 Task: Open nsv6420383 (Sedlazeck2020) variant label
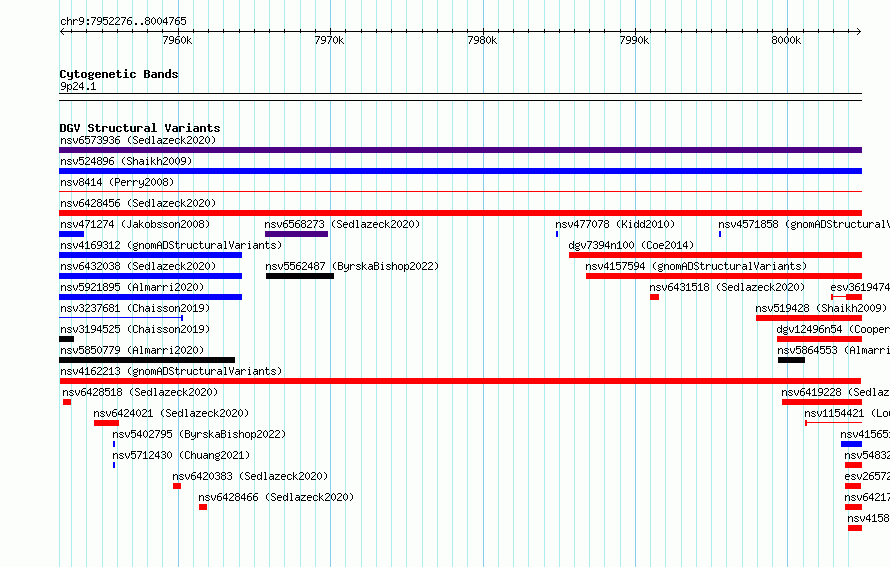250,476
